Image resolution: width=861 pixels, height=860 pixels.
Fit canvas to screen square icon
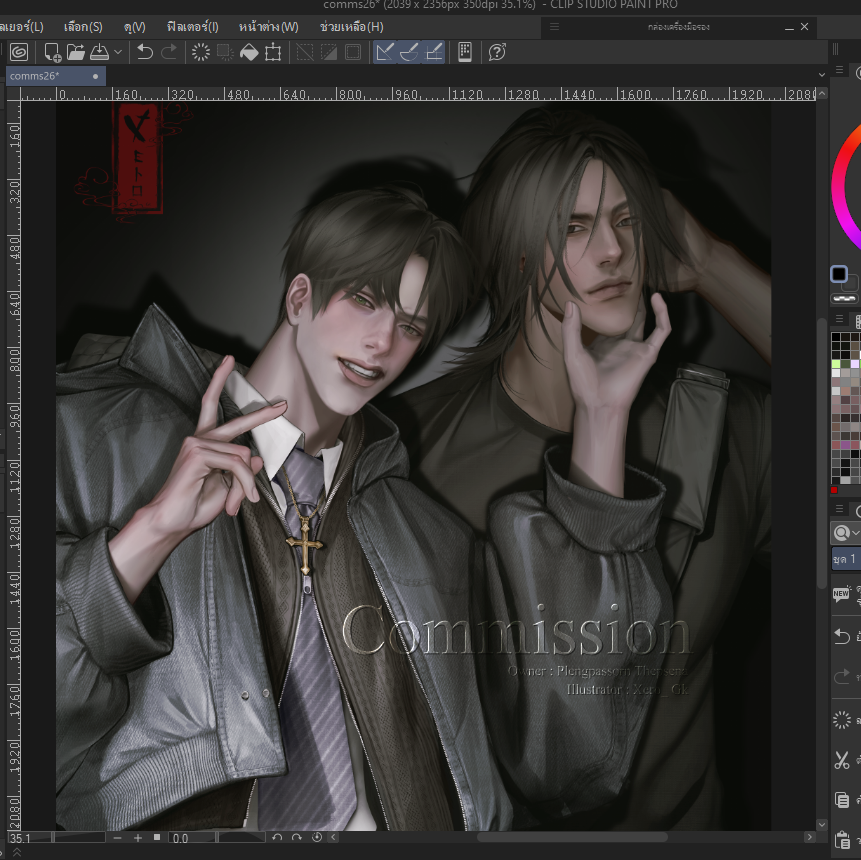[x=157, y=837]
